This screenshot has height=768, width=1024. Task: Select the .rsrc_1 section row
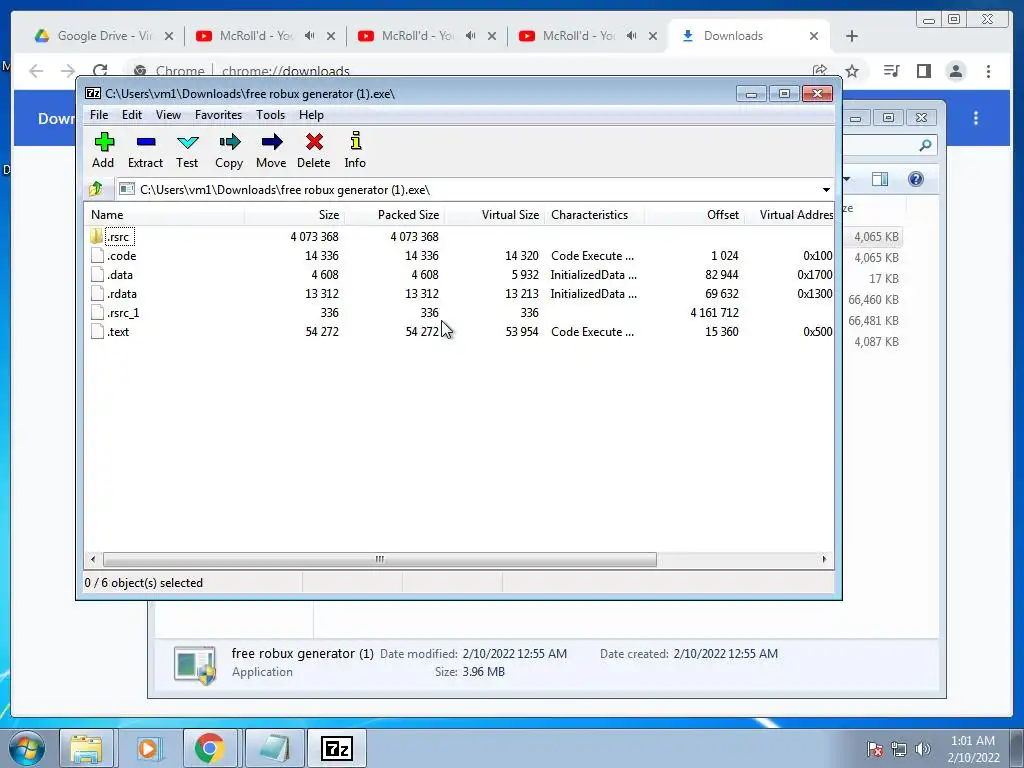[459, 313]
